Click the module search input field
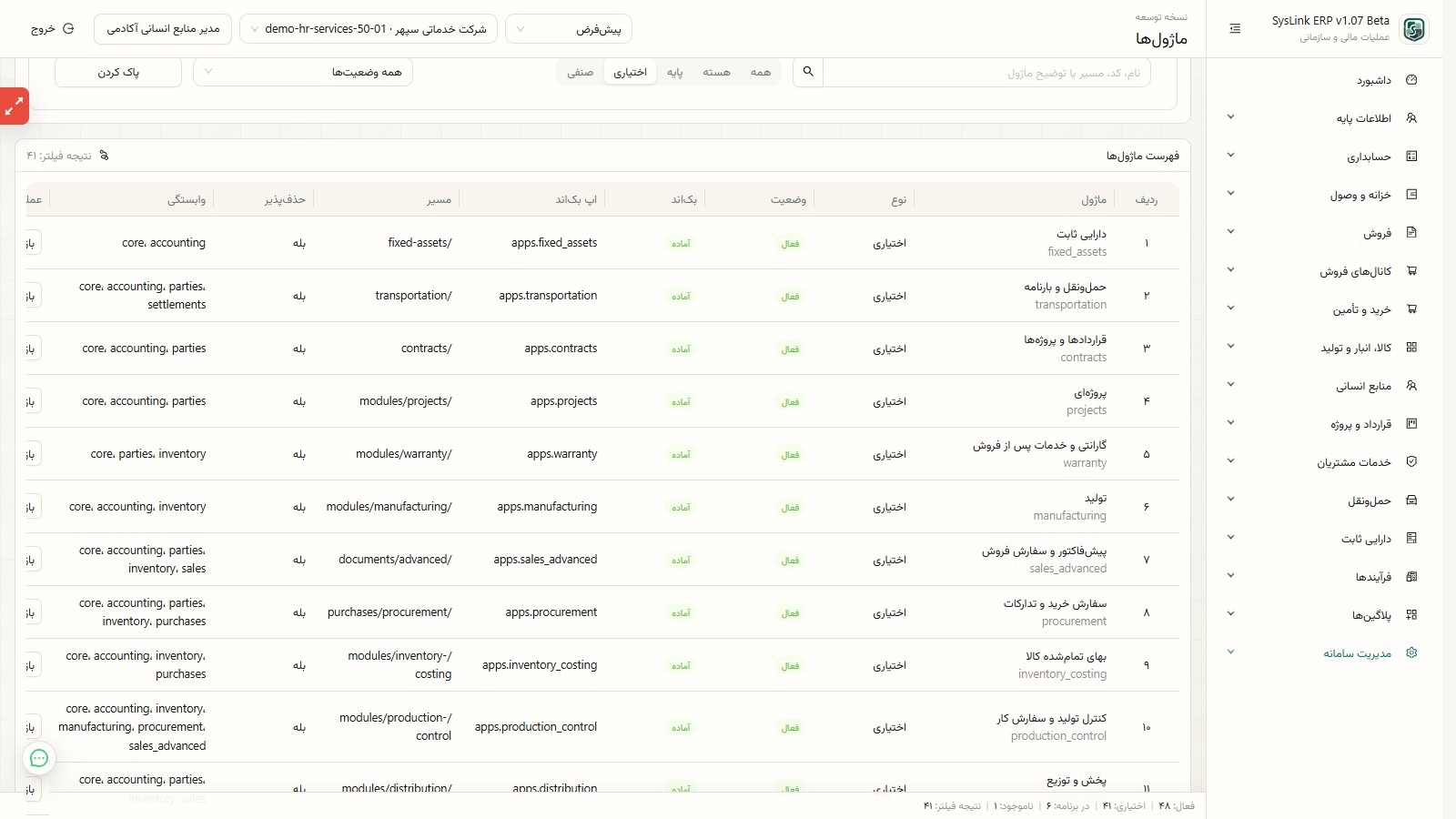The image size is (1456, 819). 986,72
